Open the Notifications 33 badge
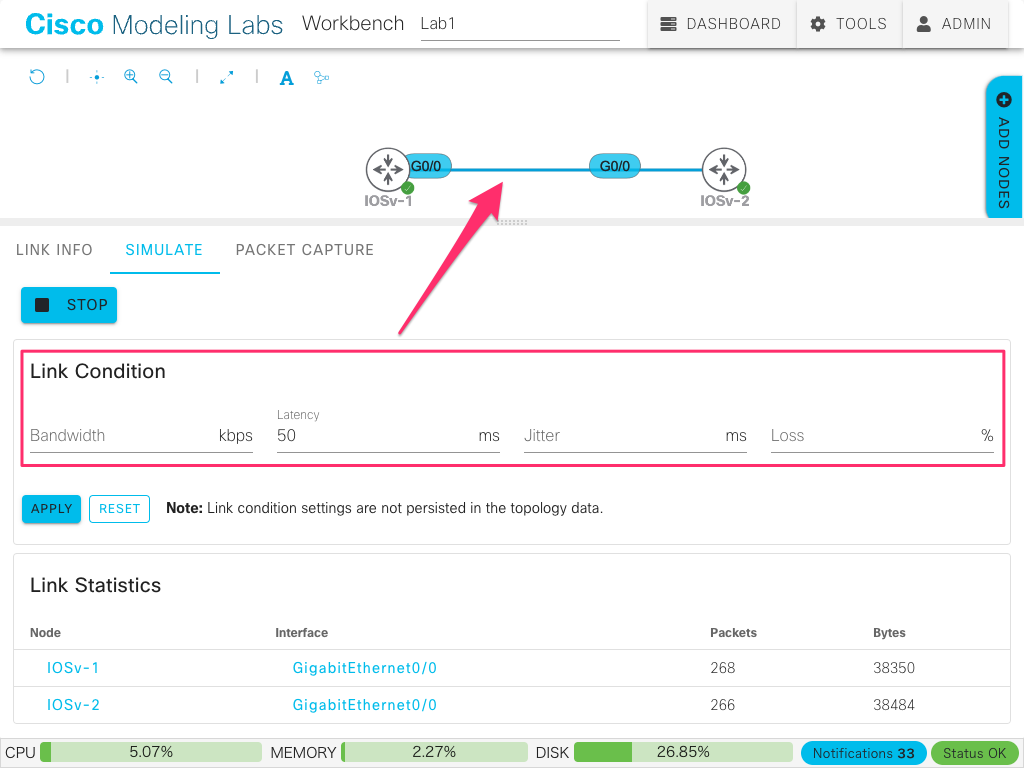 point(863,753)
